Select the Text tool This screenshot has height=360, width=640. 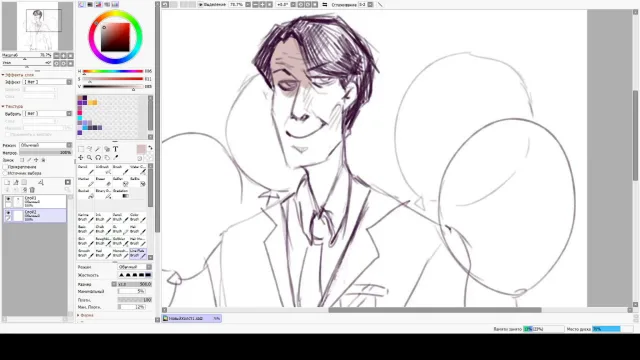coord(116,149)
